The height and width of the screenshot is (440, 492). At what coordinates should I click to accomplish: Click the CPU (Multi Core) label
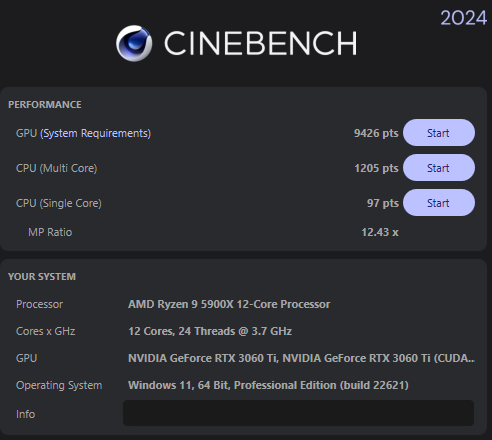57,168
